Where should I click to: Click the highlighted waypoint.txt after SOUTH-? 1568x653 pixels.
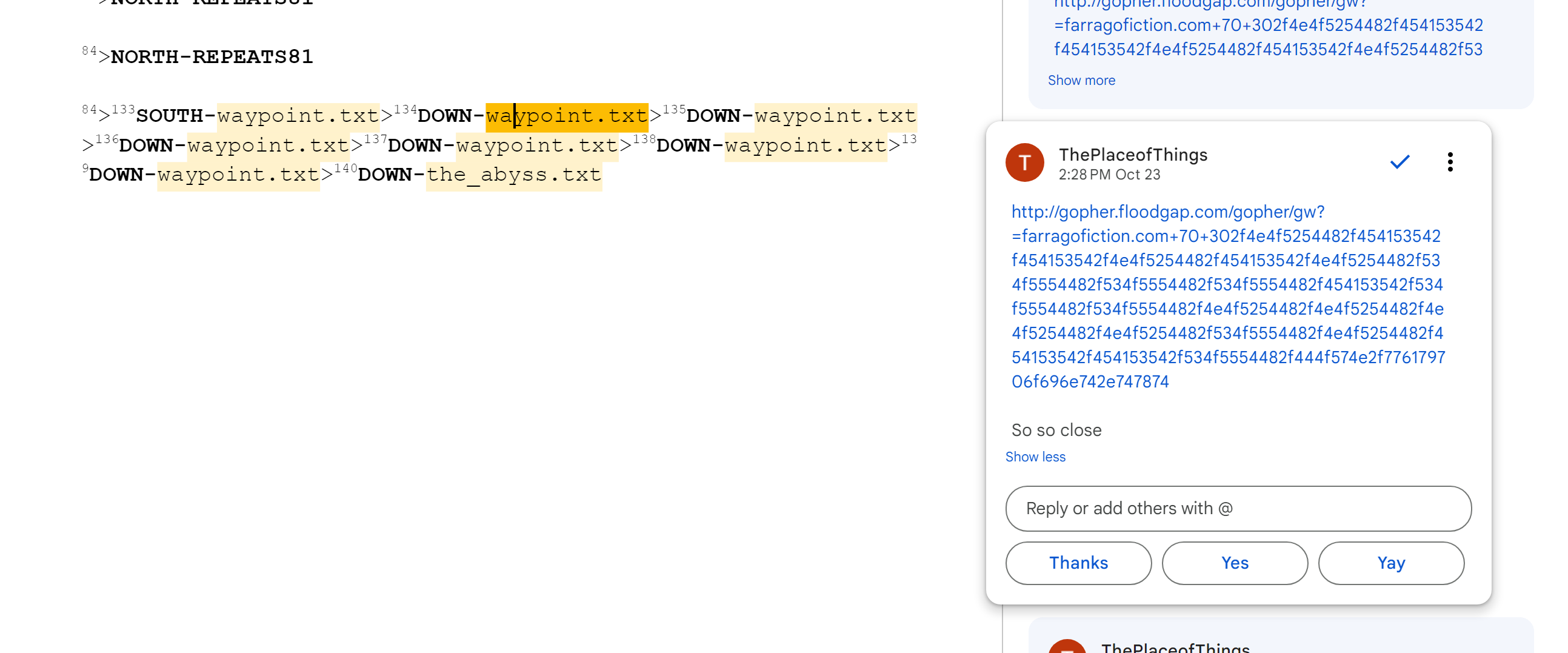(x=298, y=116)
